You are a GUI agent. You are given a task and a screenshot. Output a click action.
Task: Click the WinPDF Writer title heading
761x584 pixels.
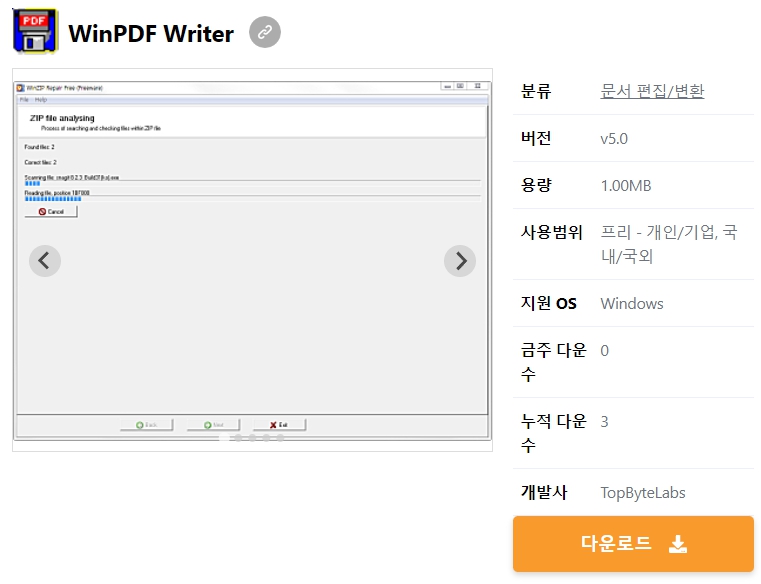pyautogui.click(x=151, y=33)
